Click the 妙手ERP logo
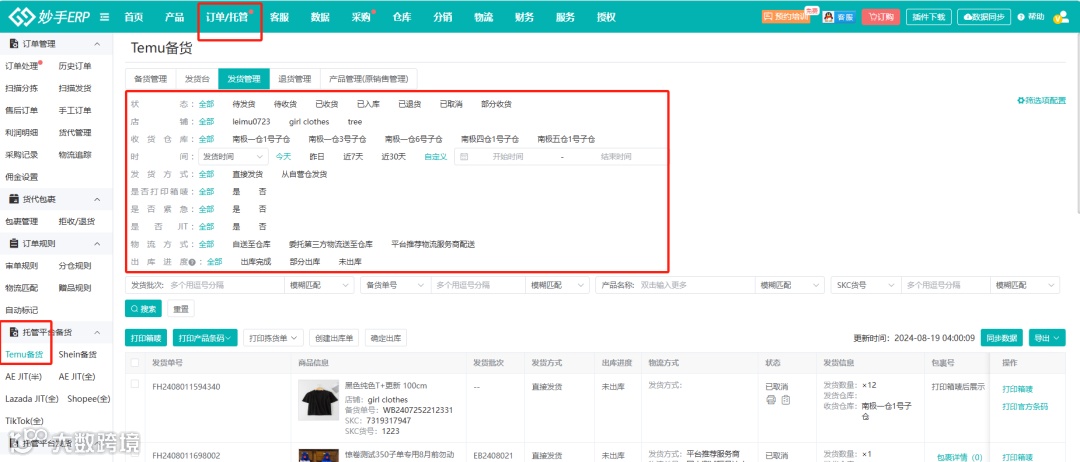The width and height of the screenshot is (1080, 462). tap(48, 17)
